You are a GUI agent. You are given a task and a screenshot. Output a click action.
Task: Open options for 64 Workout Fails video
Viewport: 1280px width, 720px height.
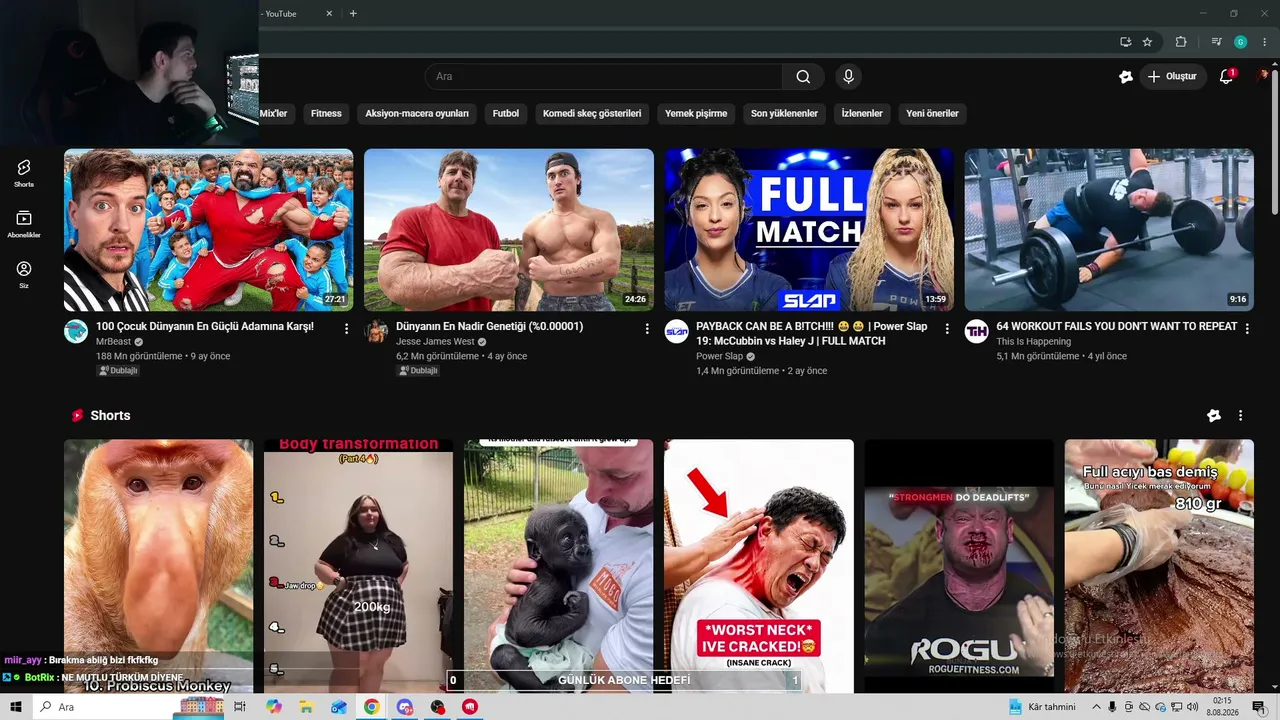pos(1246,328)
